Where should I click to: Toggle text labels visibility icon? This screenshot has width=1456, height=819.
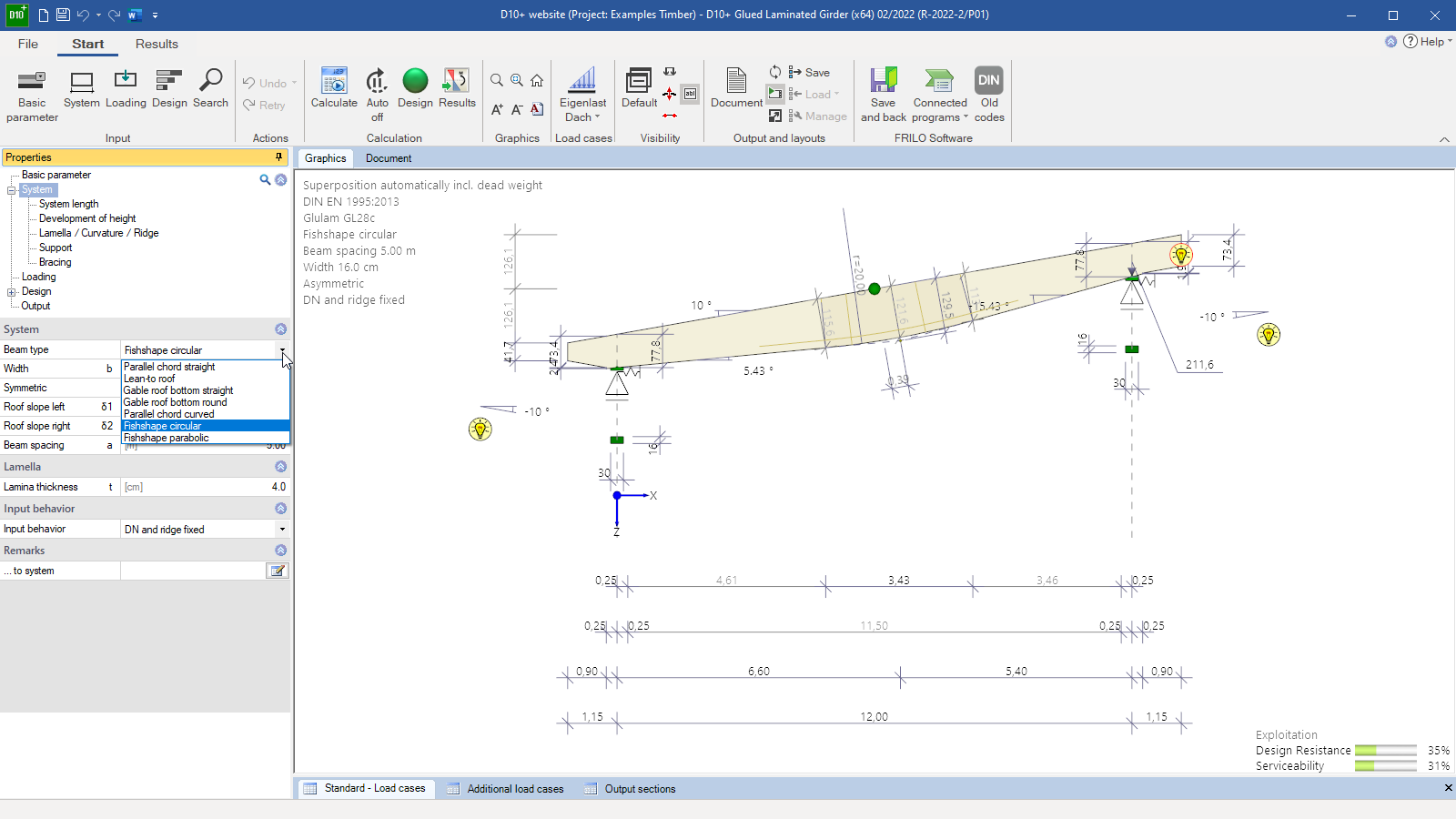[691, 94]
